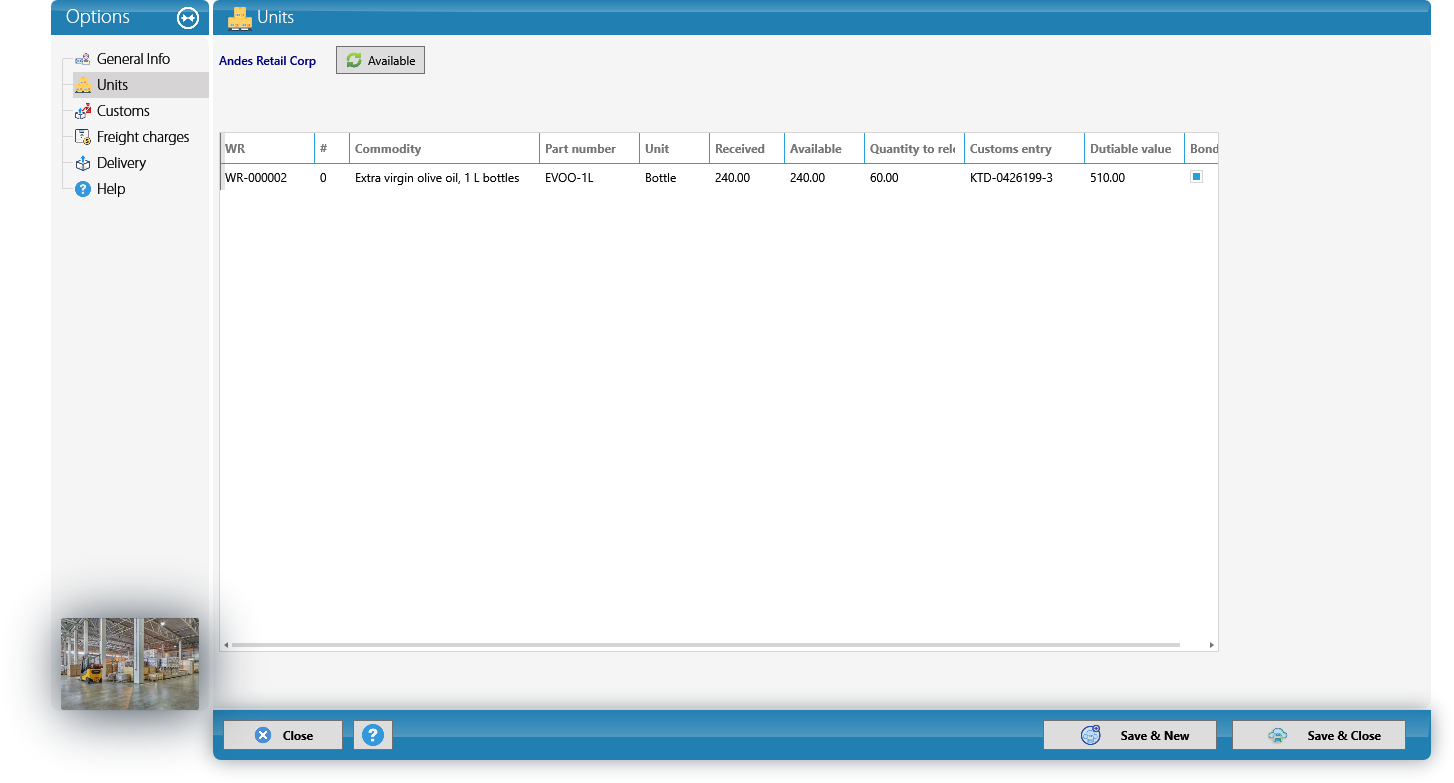The width and height of the screenshot is (1454, 783).
Task: Click the Bottle unit cell
Action: 674,178
